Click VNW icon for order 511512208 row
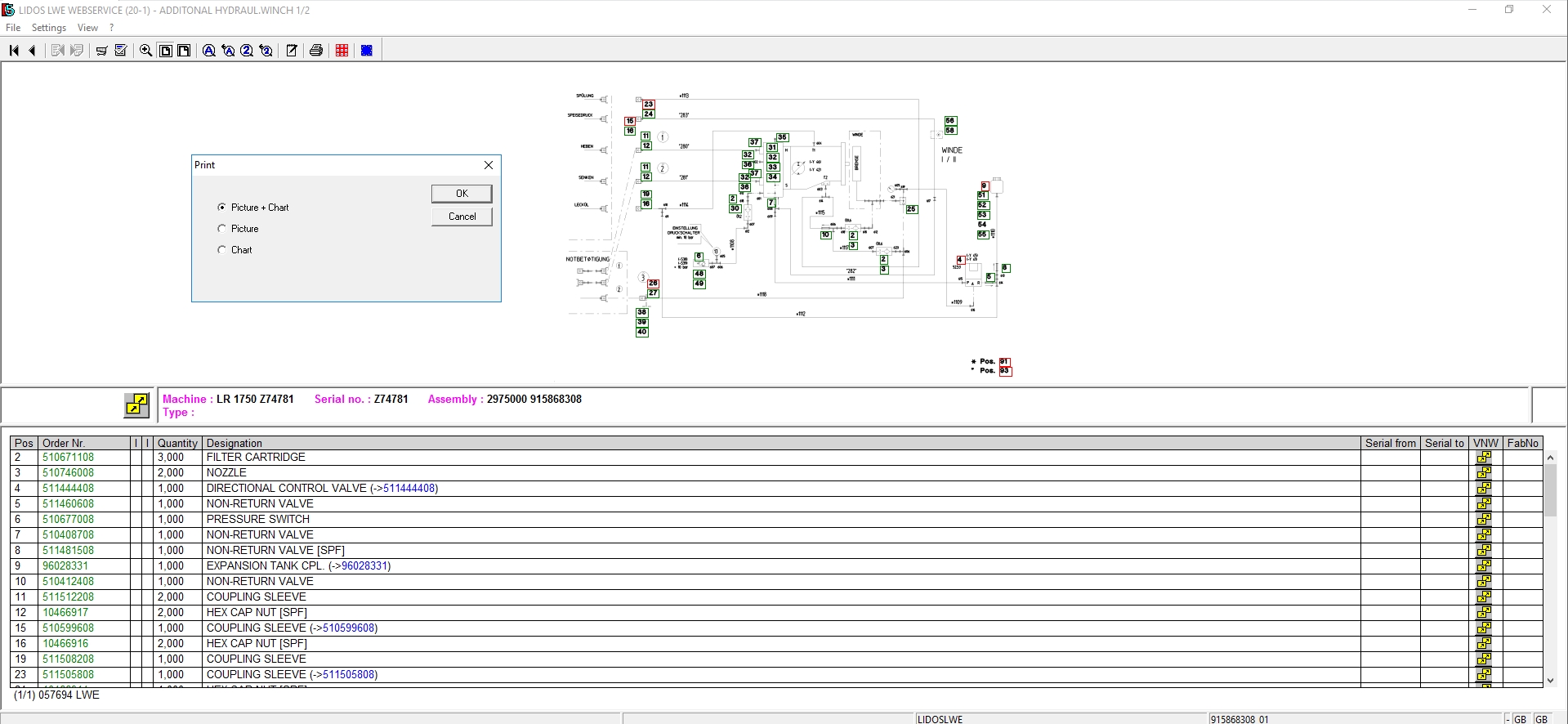The height and width of the screenshot is (724, 1568). coord(1484,597)
